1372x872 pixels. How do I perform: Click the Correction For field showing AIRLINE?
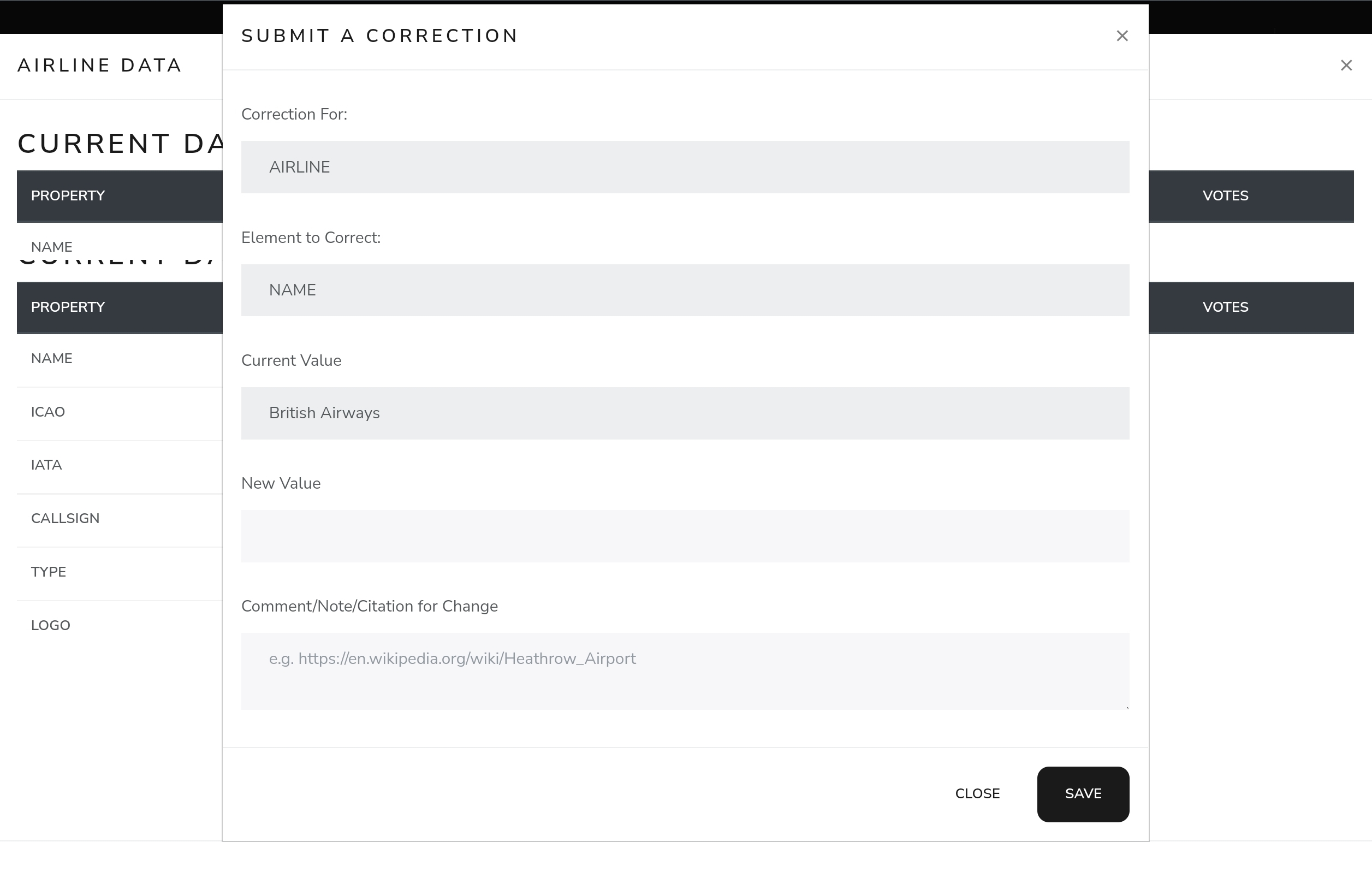tap(685, 167)
